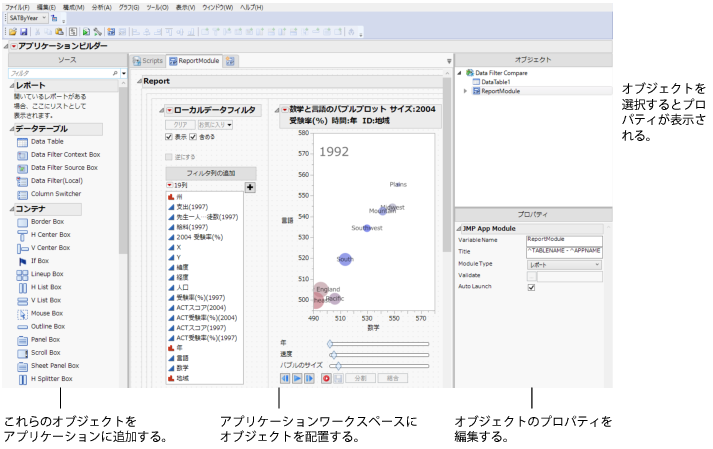This screenshot has width=713, height=449.
Task: Select Data Filter Context Box object
Action: (x=59, y=155)
